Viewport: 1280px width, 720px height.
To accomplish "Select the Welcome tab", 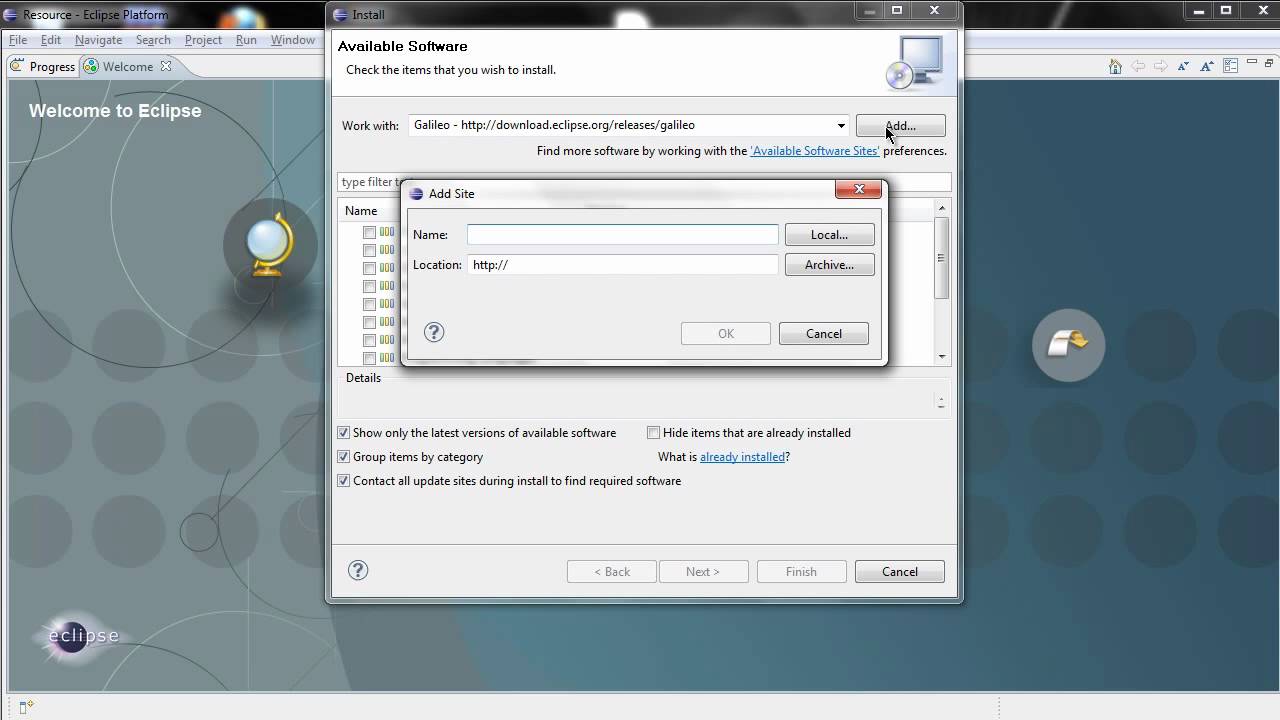I will coord(127,67).
